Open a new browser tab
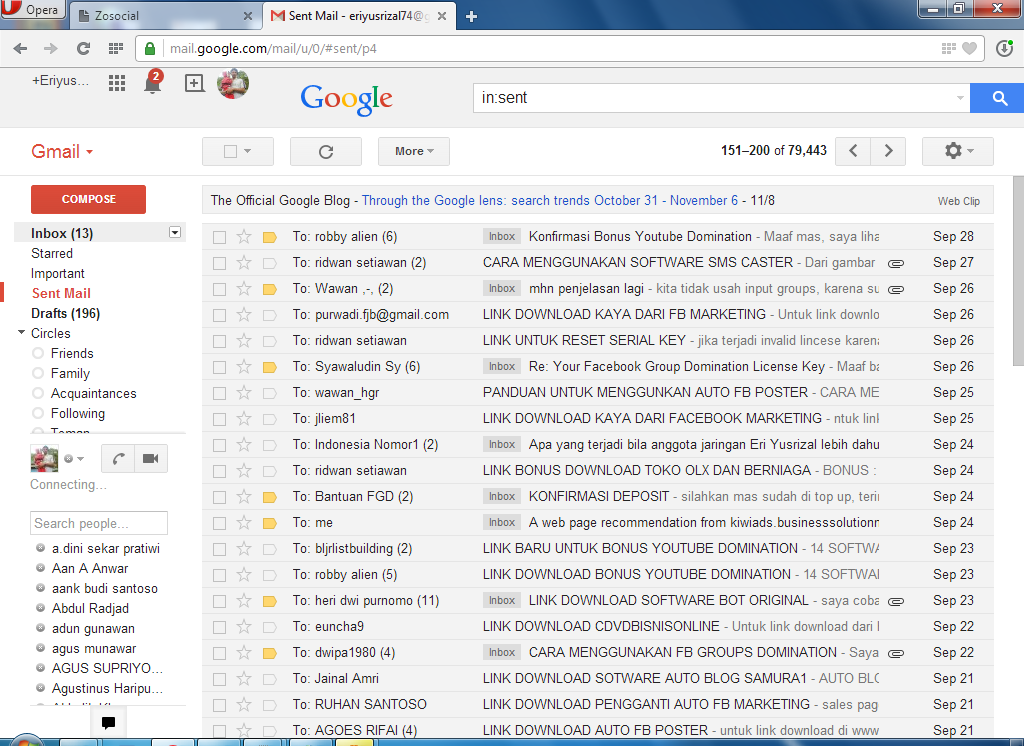1024x746 pixels. [x=472, y=16]
